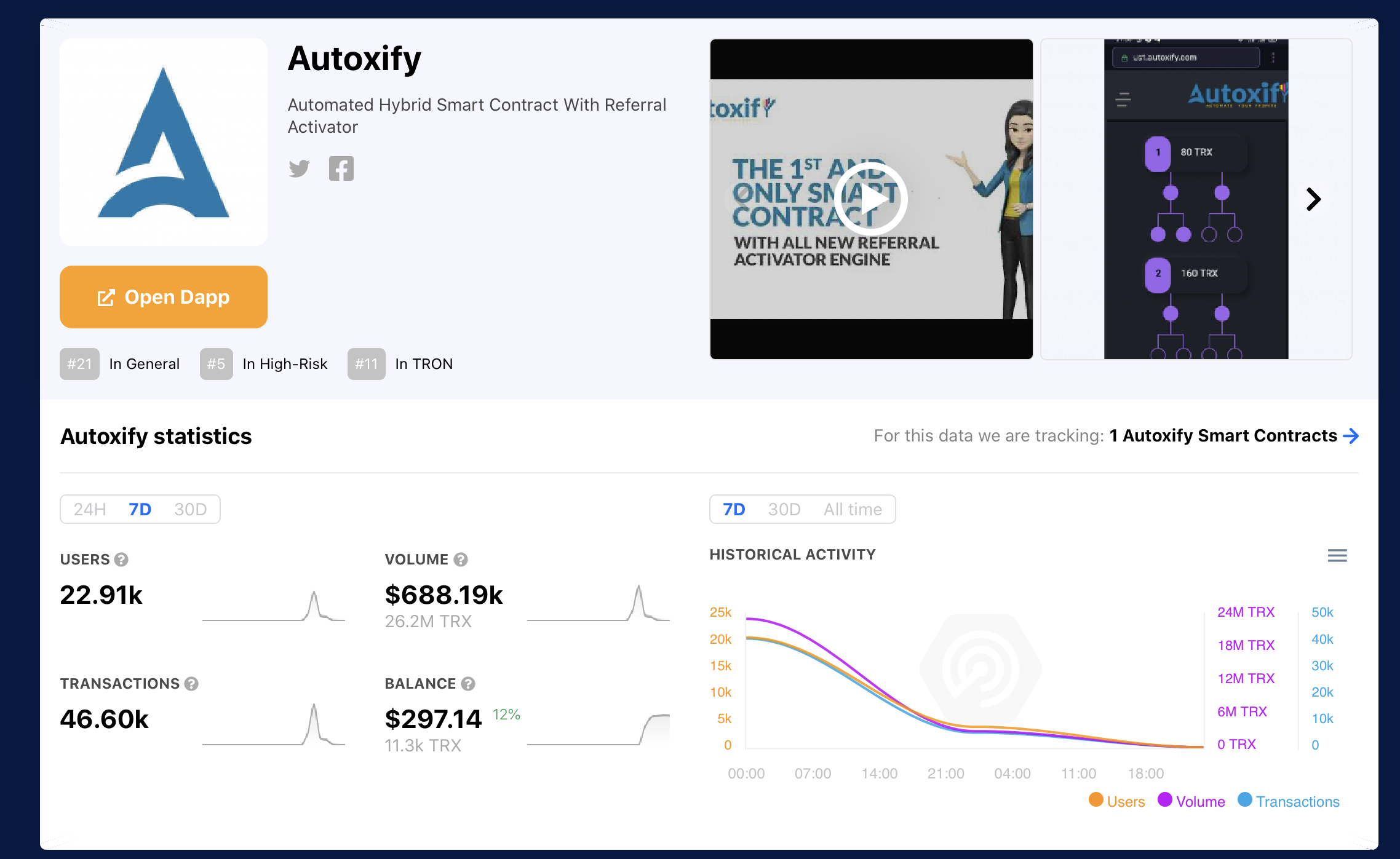The width and height of the screenshot is (1400, 859).
Task: Click the Autoxify title heading
Action: point(354,59)
